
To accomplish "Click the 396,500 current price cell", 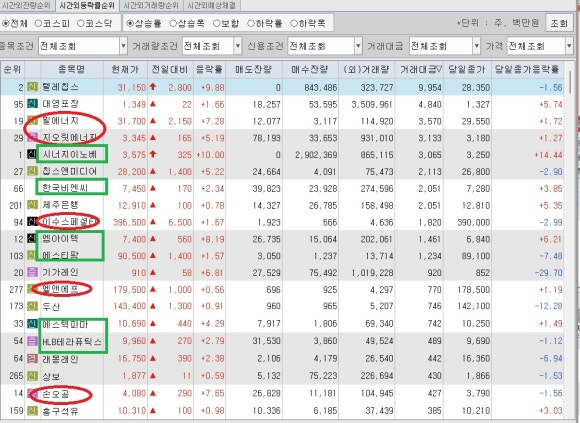I will tap(130, 222).
